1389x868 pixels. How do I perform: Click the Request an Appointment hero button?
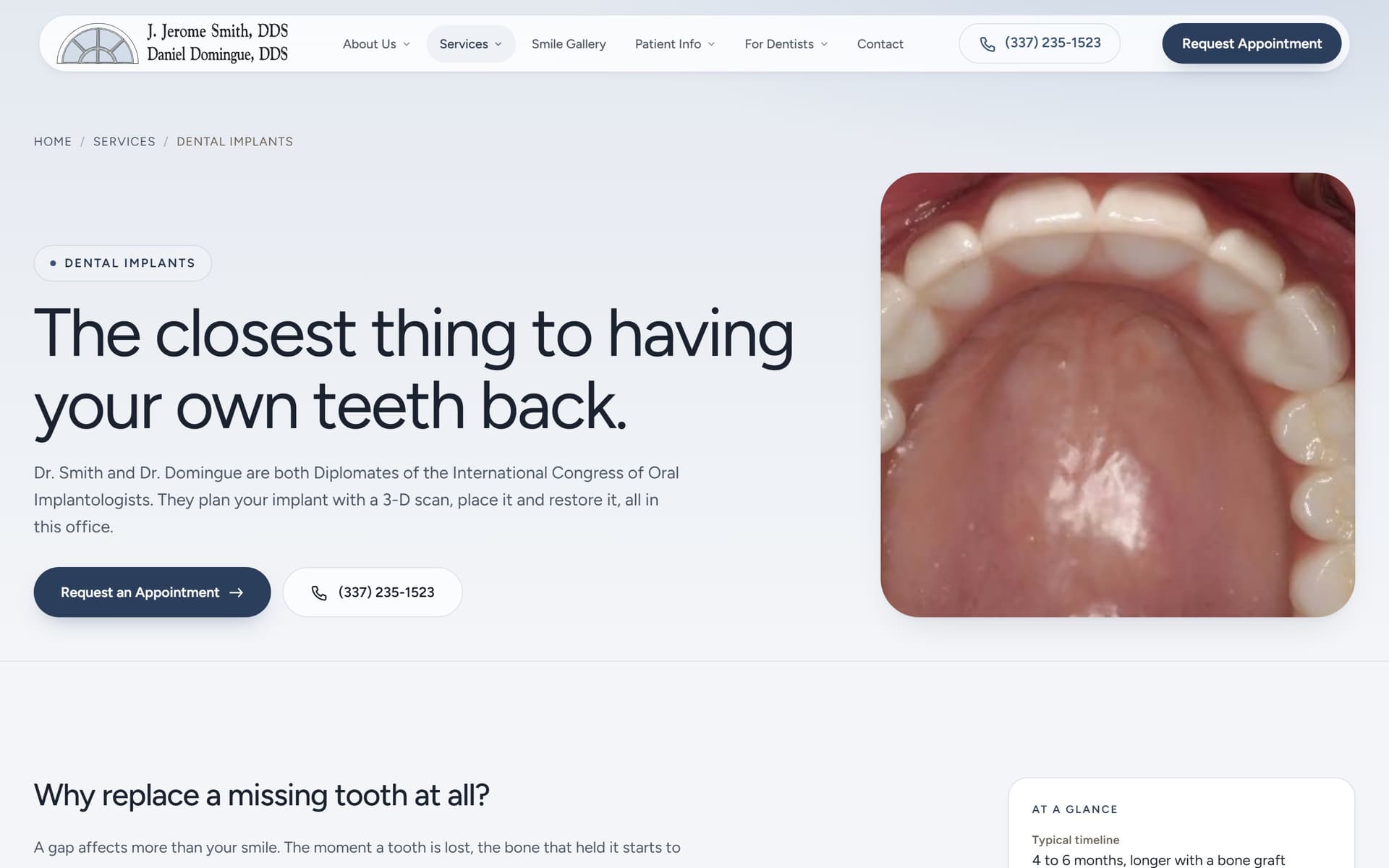click(152, 592)
